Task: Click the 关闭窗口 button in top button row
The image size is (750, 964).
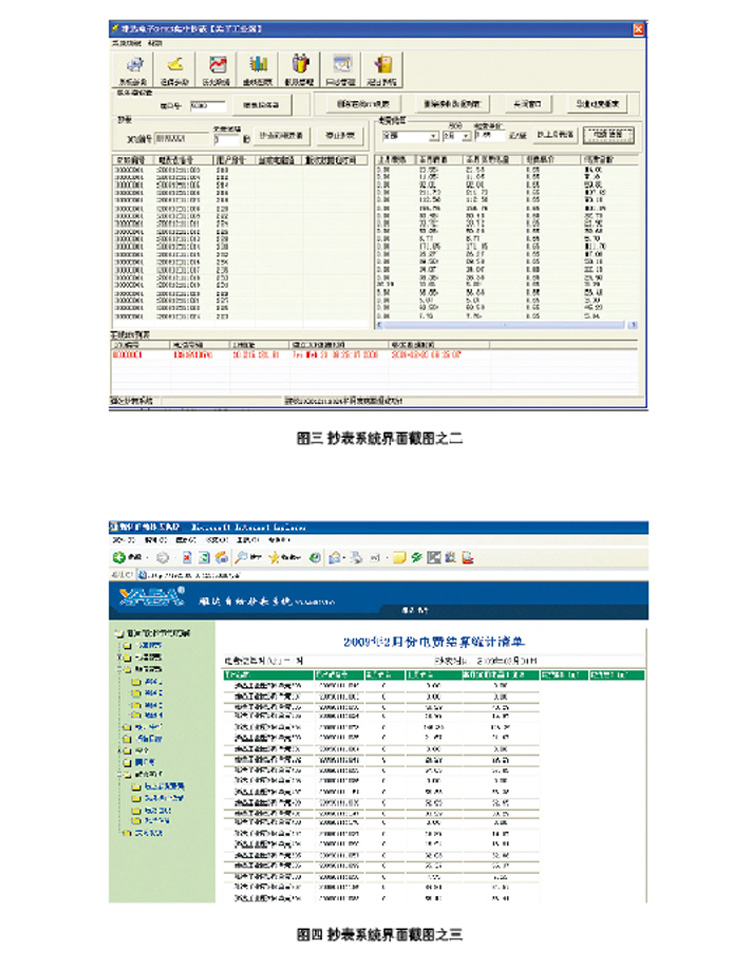Action: point(527,104)
